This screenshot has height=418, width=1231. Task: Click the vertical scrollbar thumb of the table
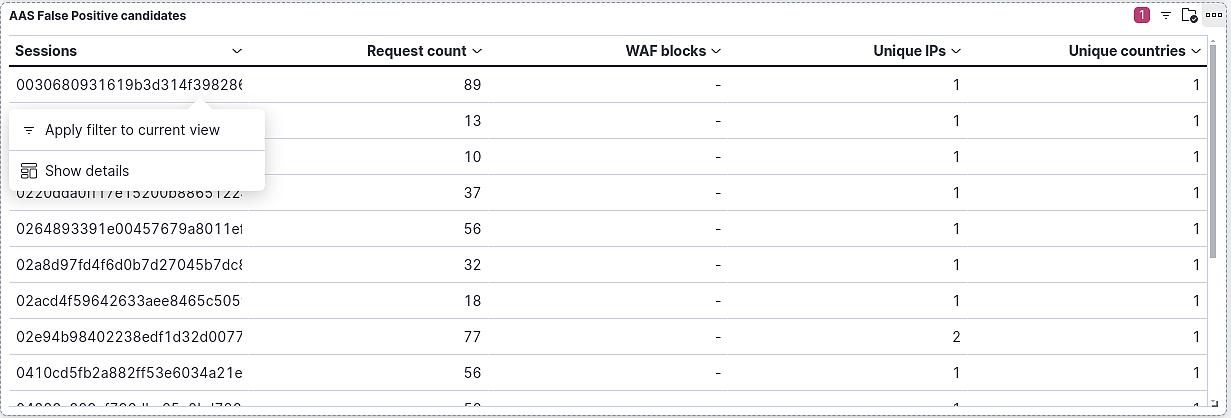click(x=1213, y=164)
